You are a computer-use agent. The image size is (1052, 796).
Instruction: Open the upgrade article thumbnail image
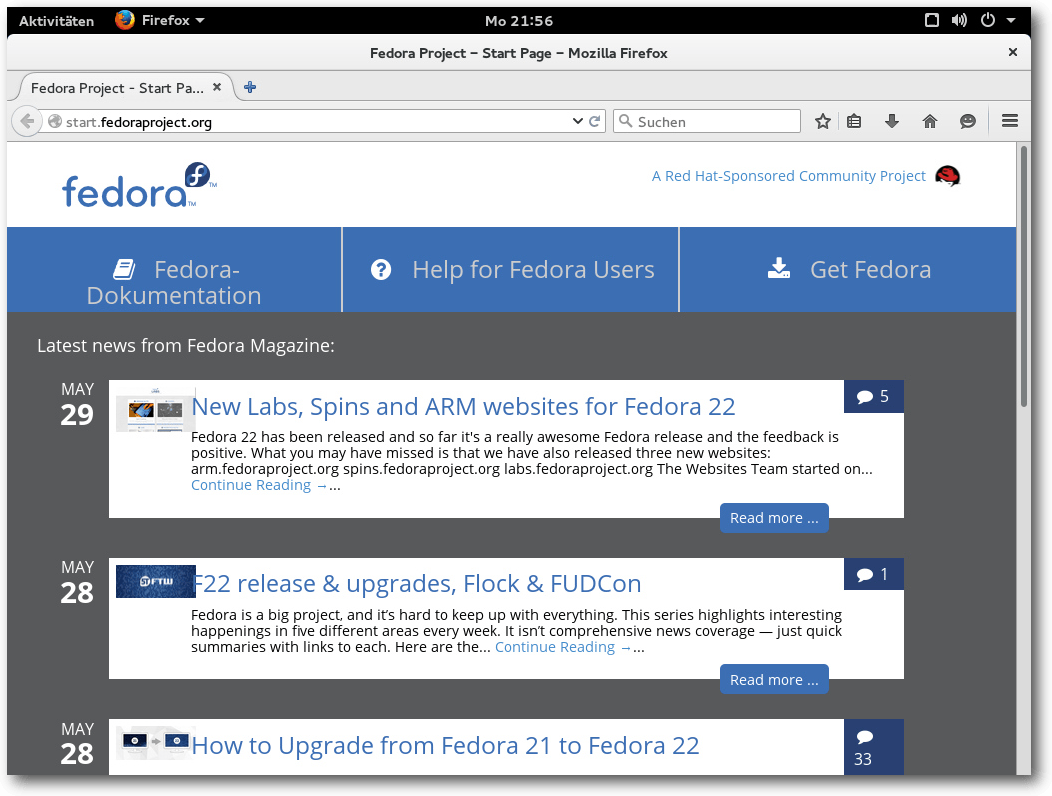pyautogui.click(x=156, y=742)
